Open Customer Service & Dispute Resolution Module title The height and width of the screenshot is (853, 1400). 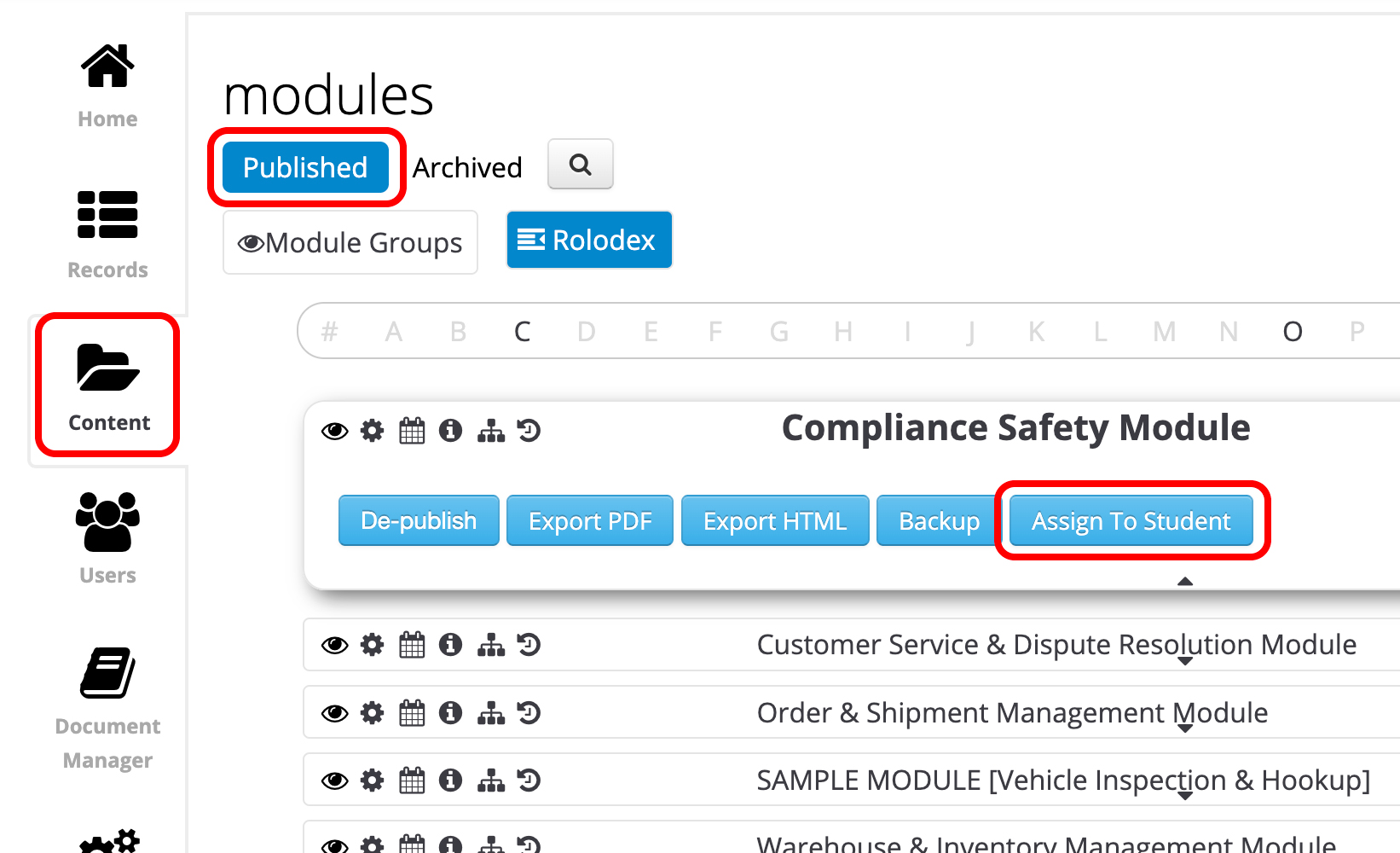tap(1056, 645)
